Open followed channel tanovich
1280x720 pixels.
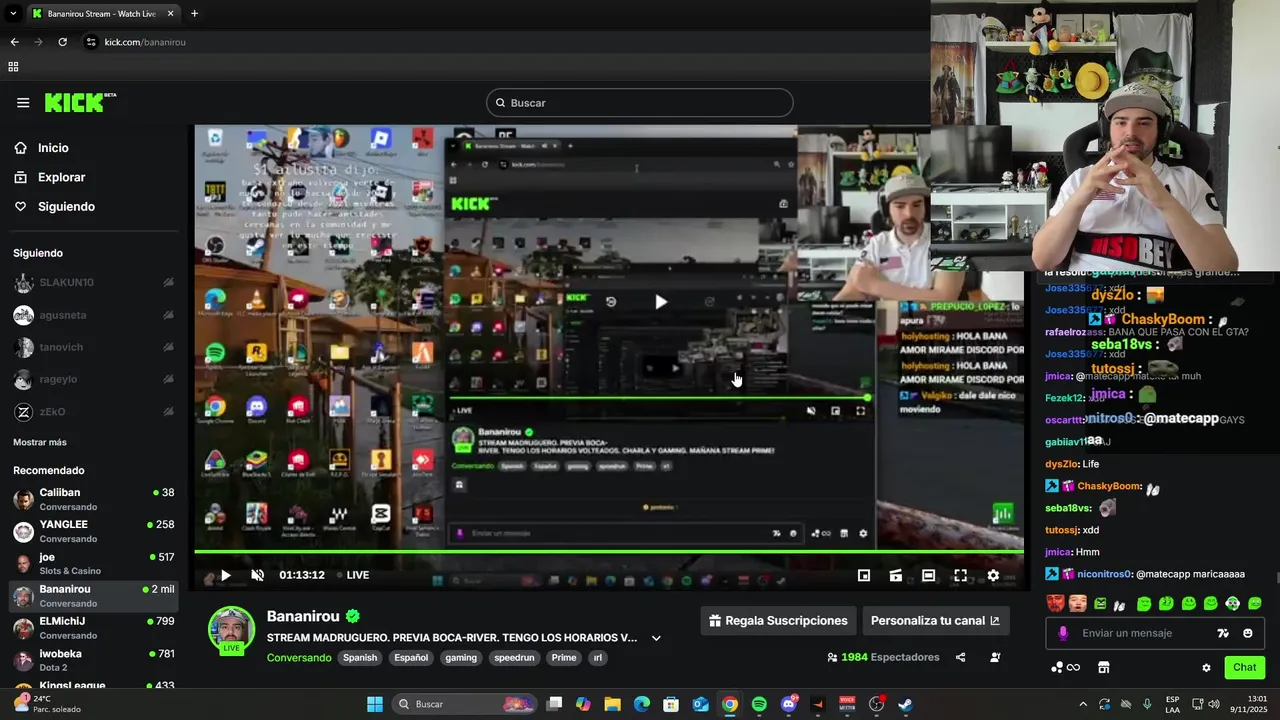(x=94, y=347)
